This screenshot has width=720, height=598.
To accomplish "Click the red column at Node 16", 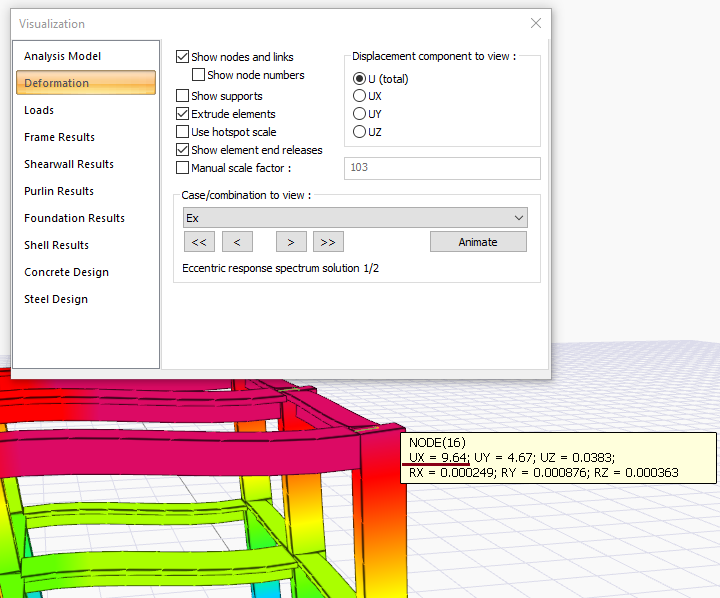I will [x=380, y=500].
